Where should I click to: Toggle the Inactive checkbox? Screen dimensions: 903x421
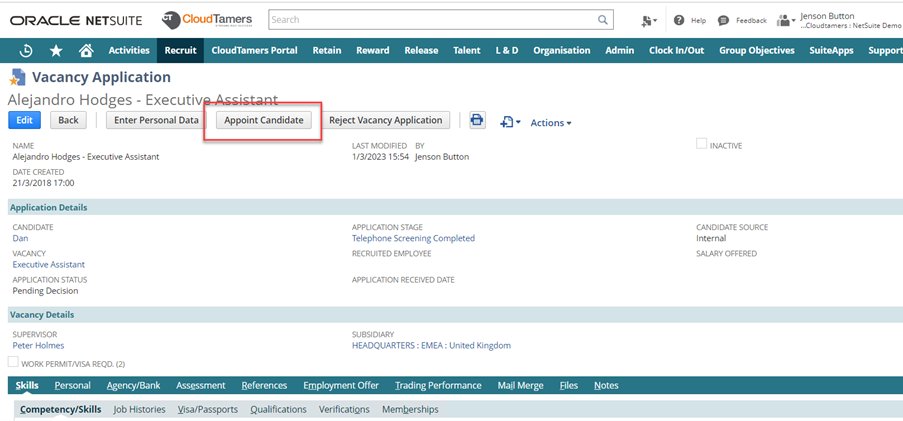pos(701,144)
